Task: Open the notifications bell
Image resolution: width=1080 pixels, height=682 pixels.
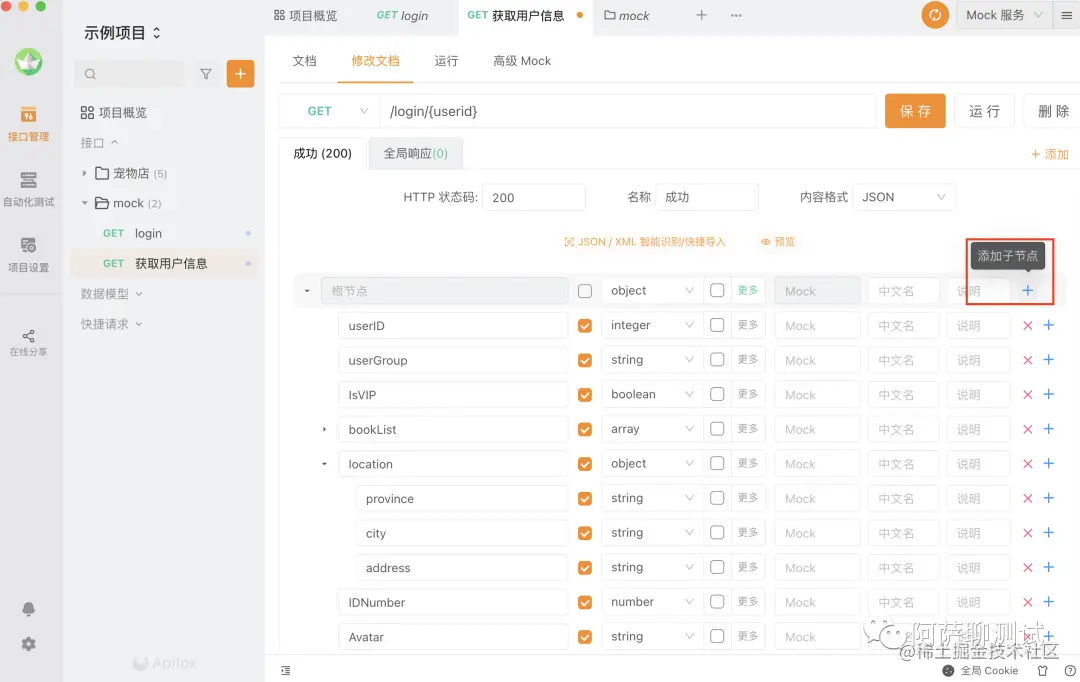Action: point(28,608)
